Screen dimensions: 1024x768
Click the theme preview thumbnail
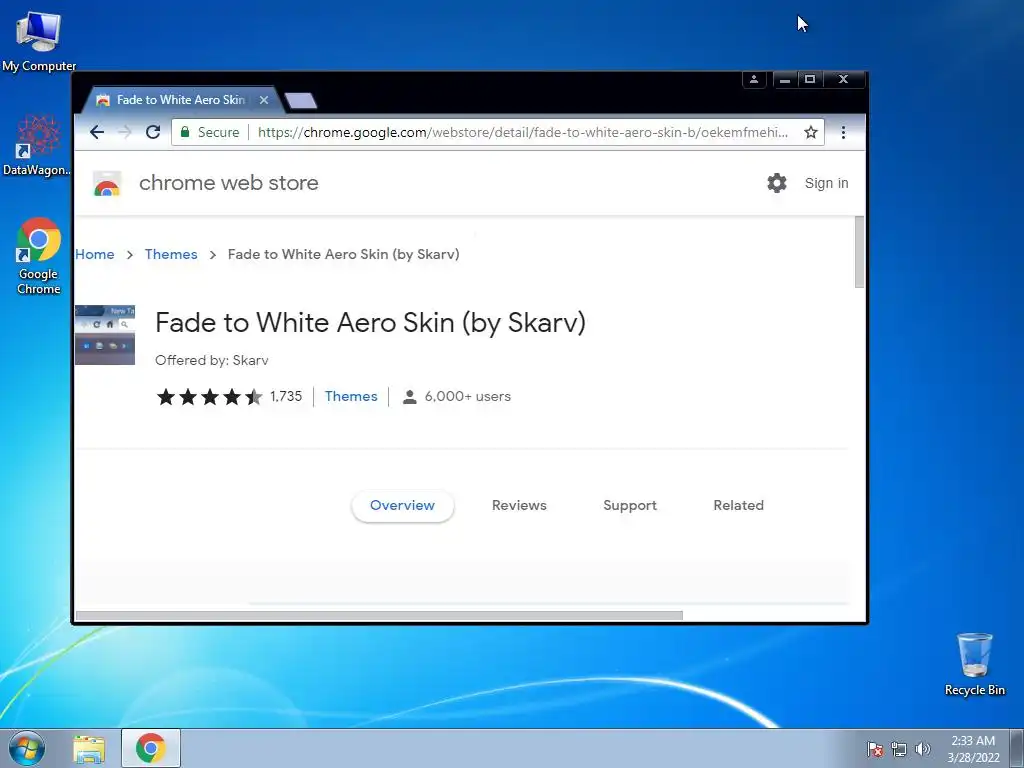pos(104,335)
